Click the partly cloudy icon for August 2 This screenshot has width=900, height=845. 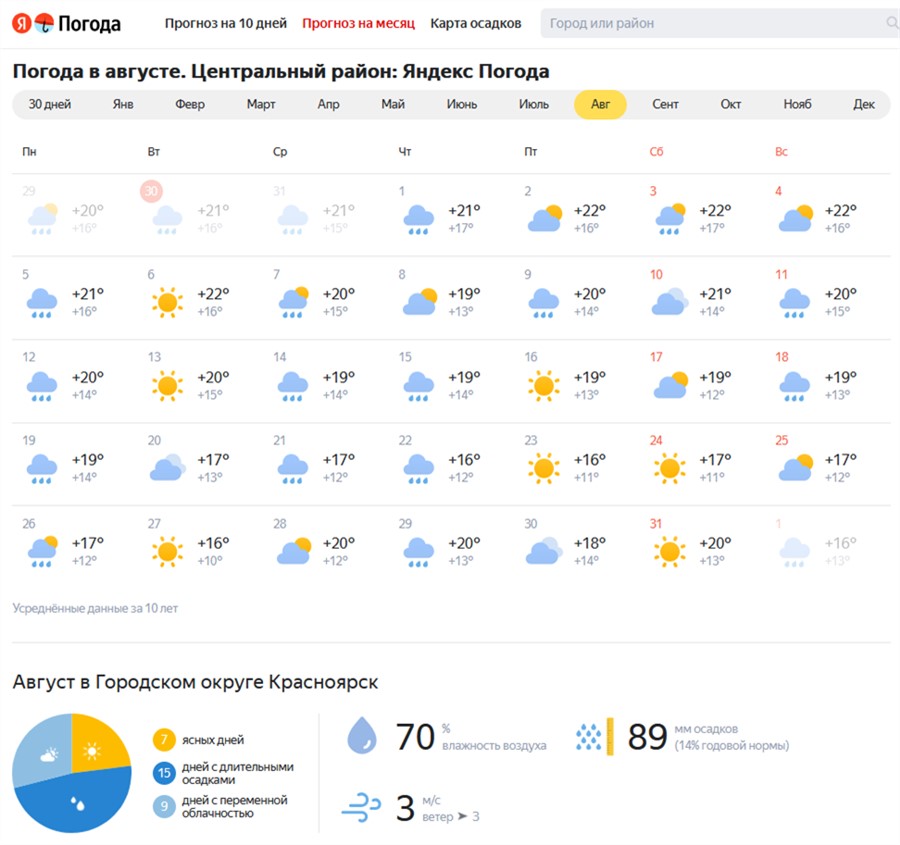(x=543, y=218)
